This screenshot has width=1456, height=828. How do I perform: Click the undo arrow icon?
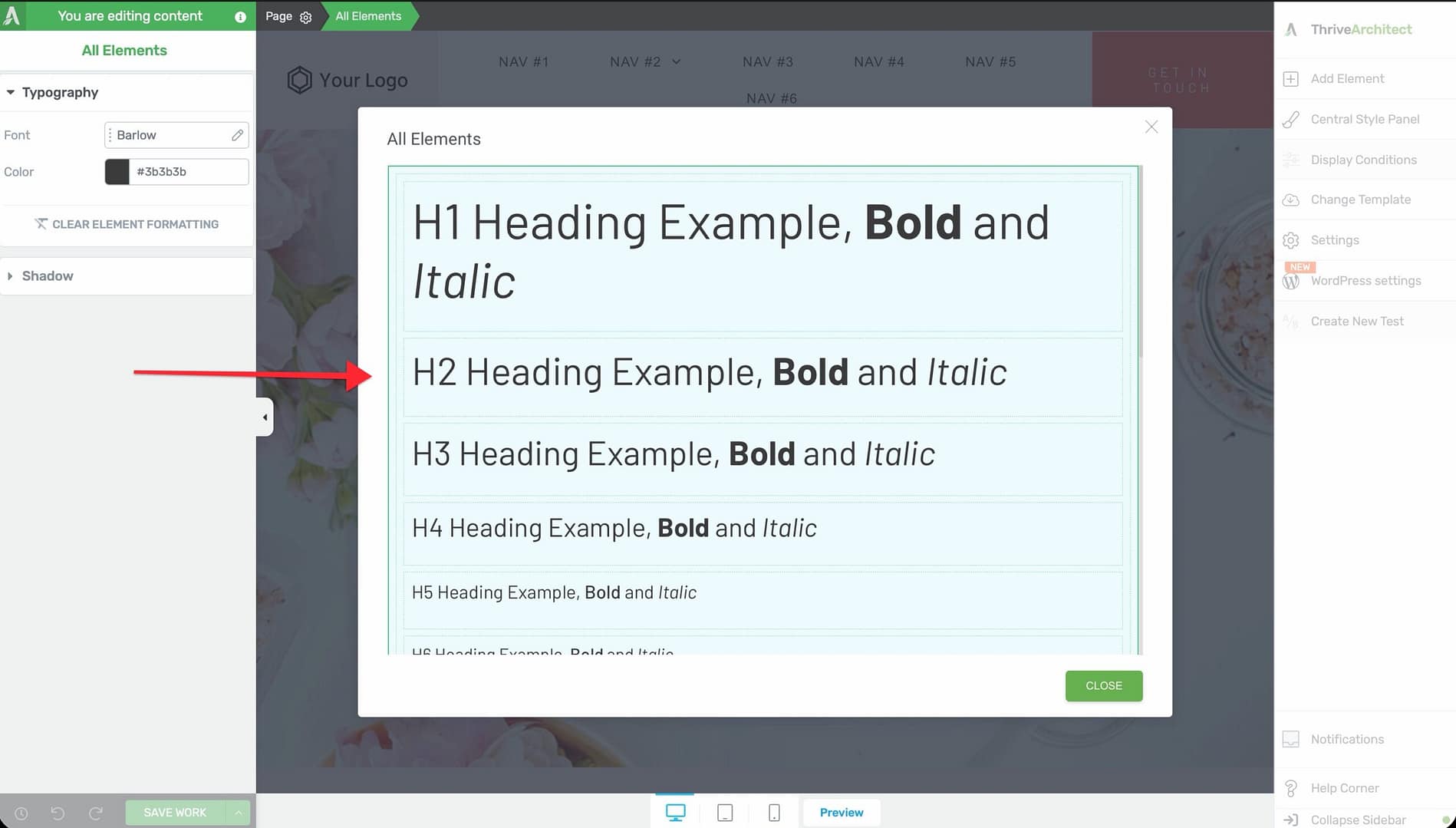click(x=58, y=813)
